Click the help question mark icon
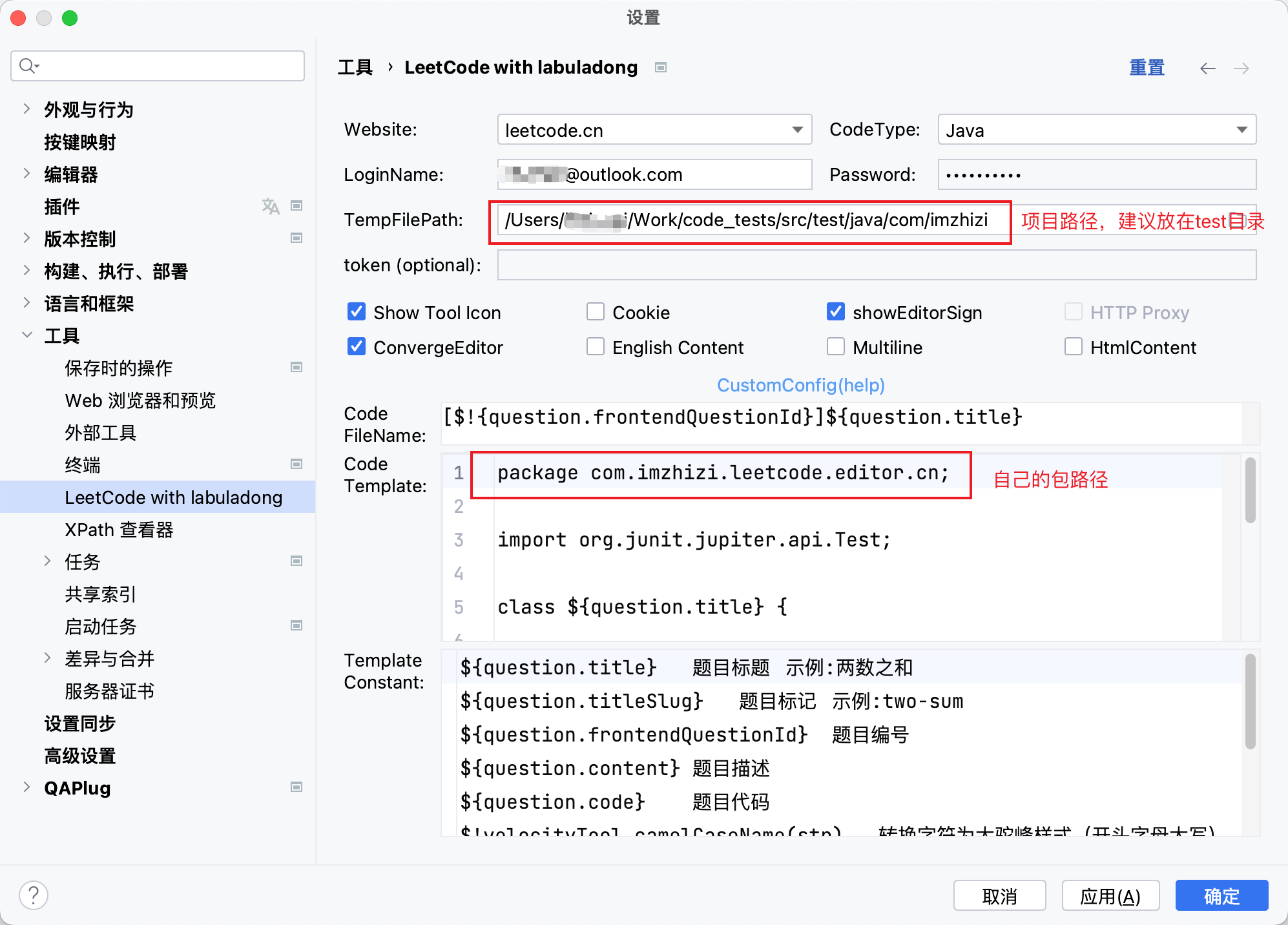This screenshot has height=925, width=1288. click(x=34, y=895)
